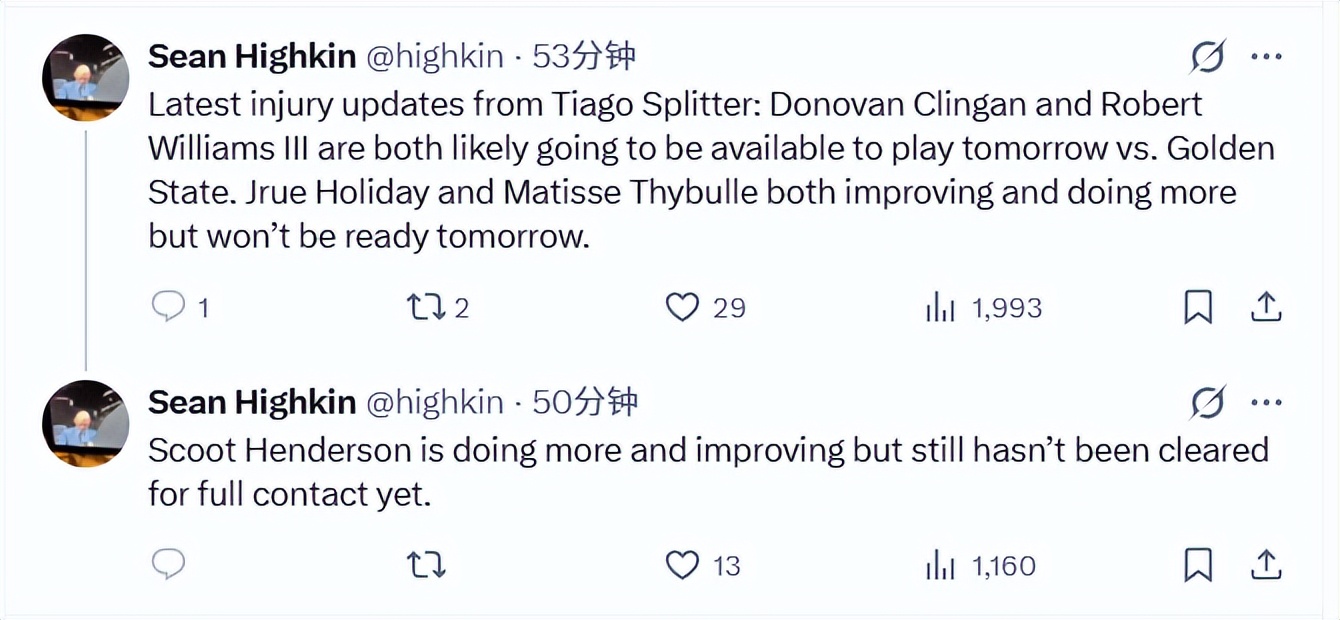Open the Sean Highkin name link on first tweet
The image size is (1340, 620).
coord(252,57)
